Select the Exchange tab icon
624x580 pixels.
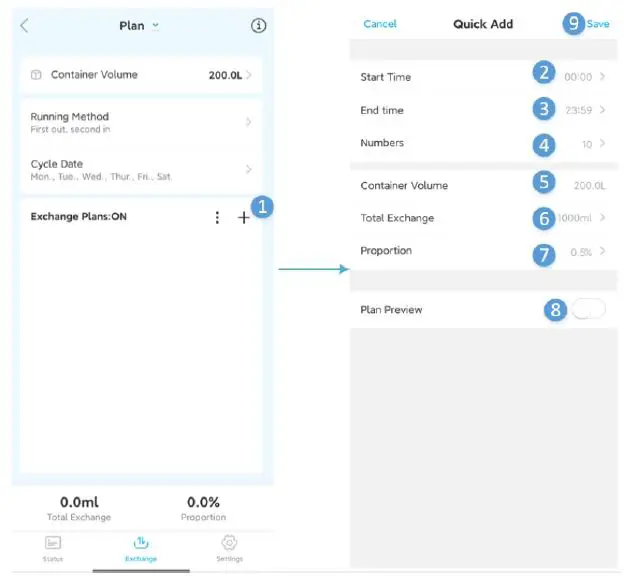point(141,543)
